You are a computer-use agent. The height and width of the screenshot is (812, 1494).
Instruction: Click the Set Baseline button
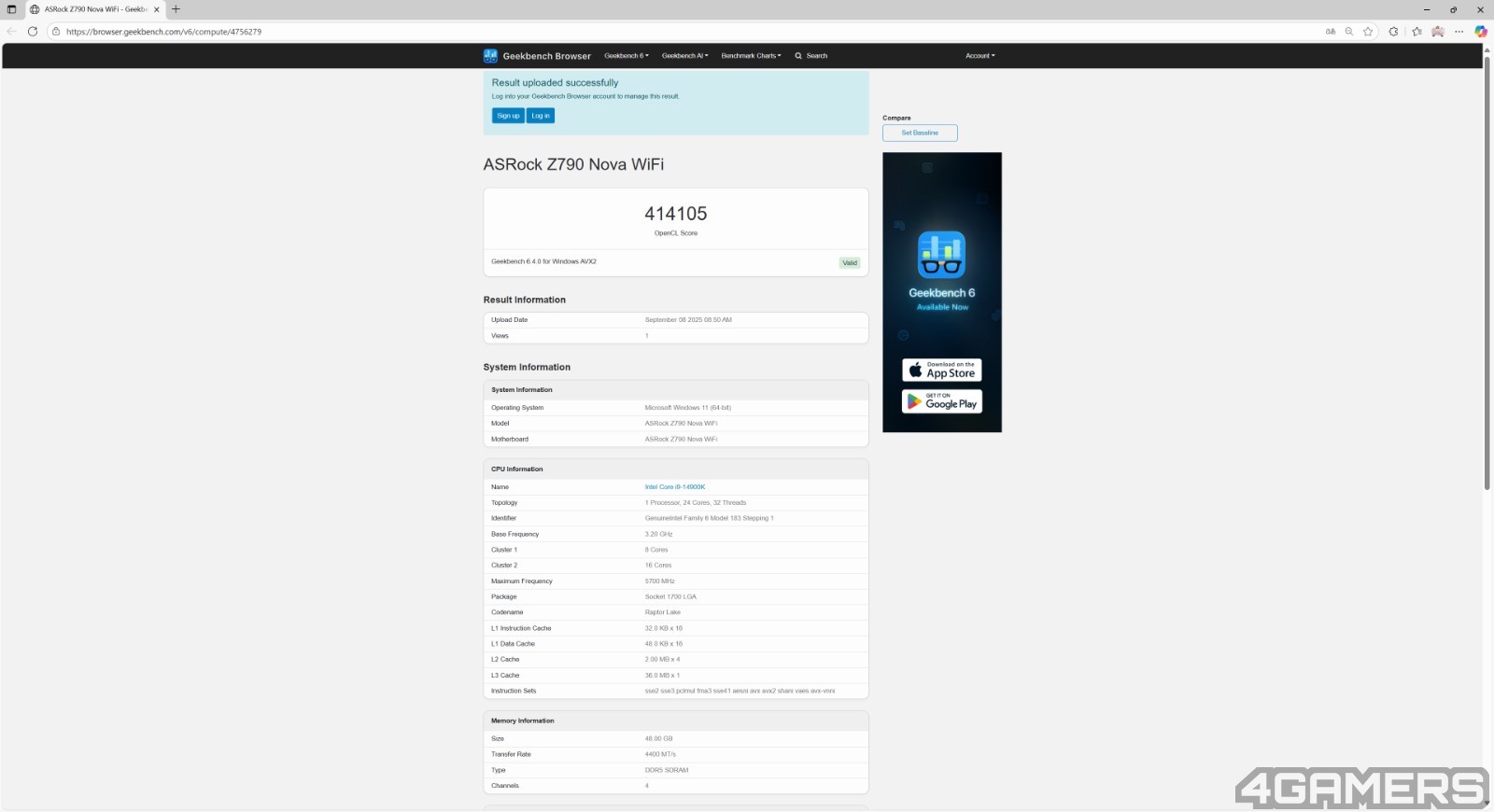[920, 133]
